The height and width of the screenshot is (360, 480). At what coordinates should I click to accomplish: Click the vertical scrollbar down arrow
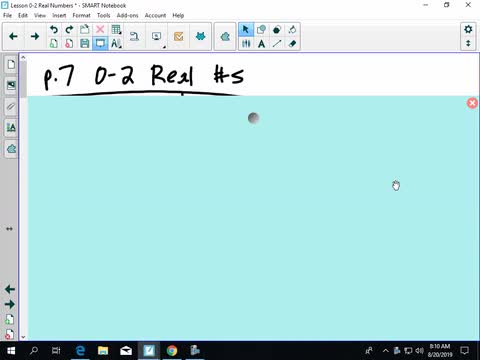click(x=23, y=337)
